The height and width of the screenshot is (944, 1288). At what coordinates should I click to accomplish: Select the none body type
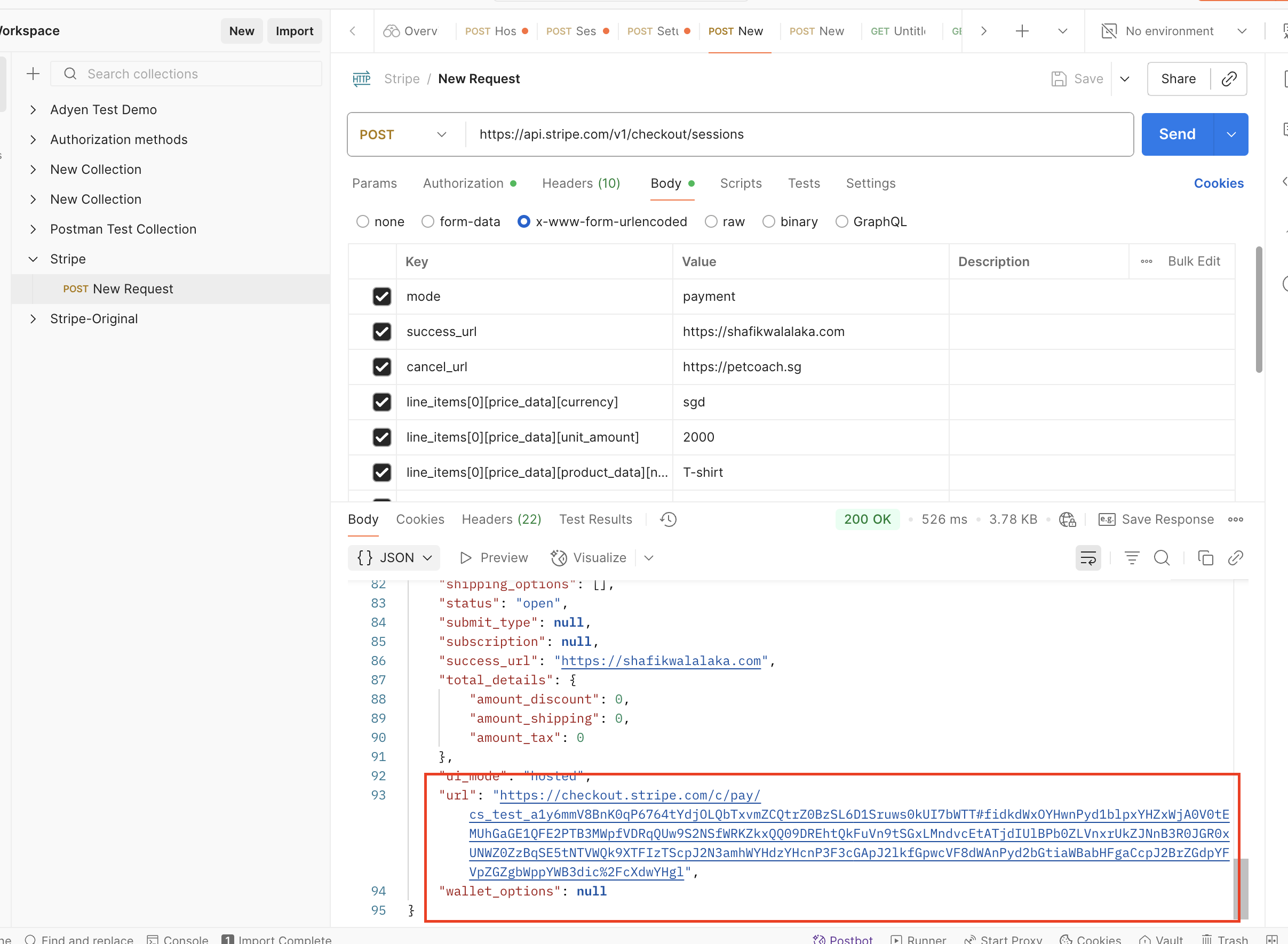(362, 222)
